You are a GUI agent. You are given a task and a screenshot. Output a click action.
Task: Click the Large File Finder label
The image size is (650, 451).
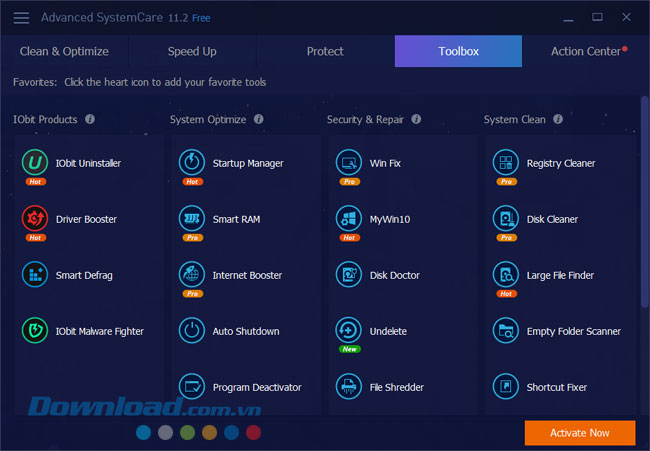tap(560, 275)
